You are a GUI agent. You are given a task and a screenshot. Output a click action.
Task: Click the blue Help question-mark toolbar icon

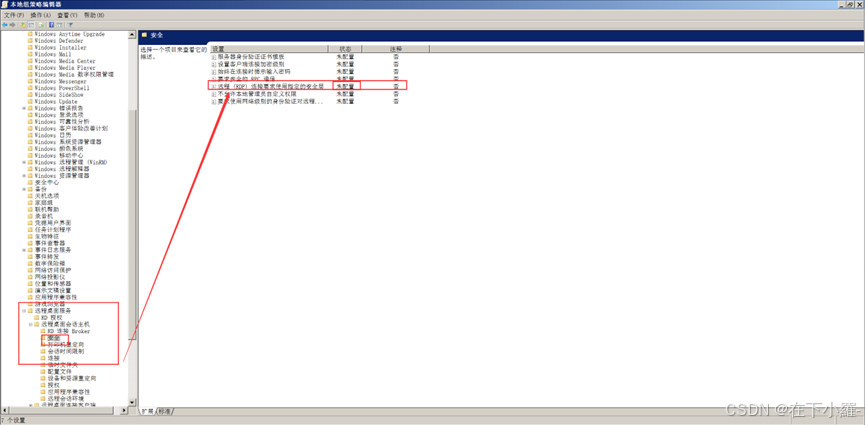click(51, 25)
